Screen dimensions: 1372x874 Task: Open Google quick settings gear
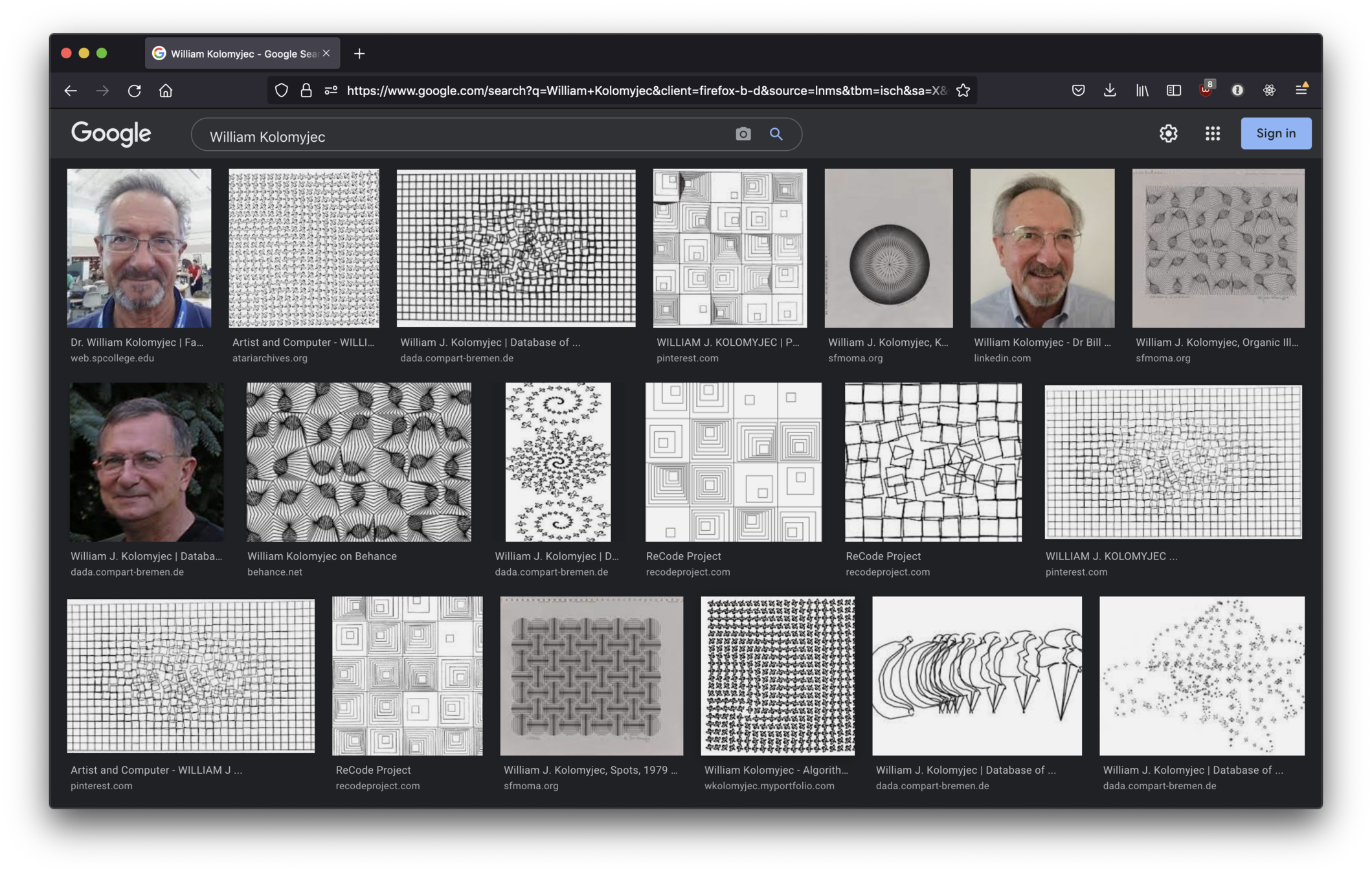coord(1168,133)
